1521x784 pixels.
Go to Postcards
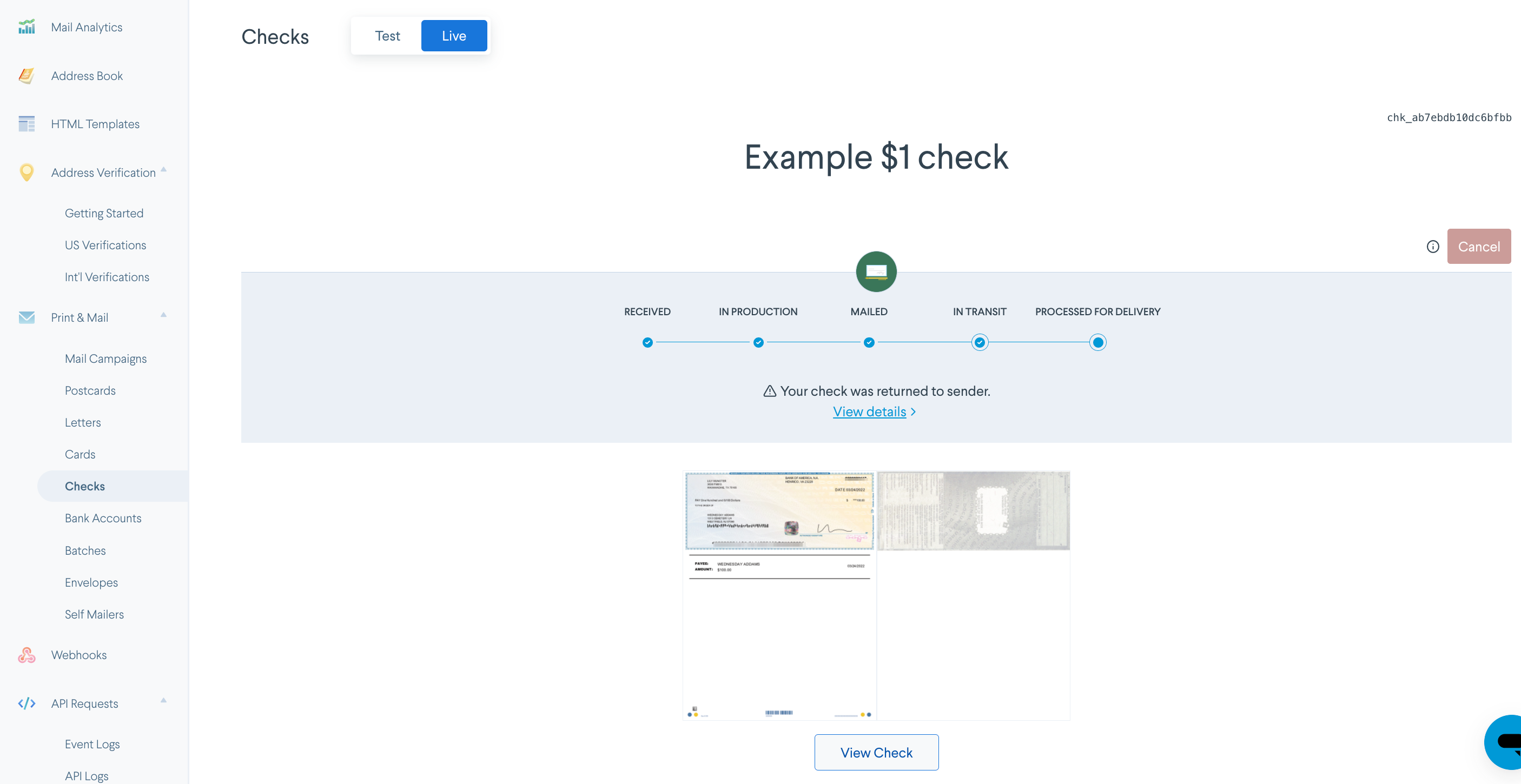[x=90, y=390]
